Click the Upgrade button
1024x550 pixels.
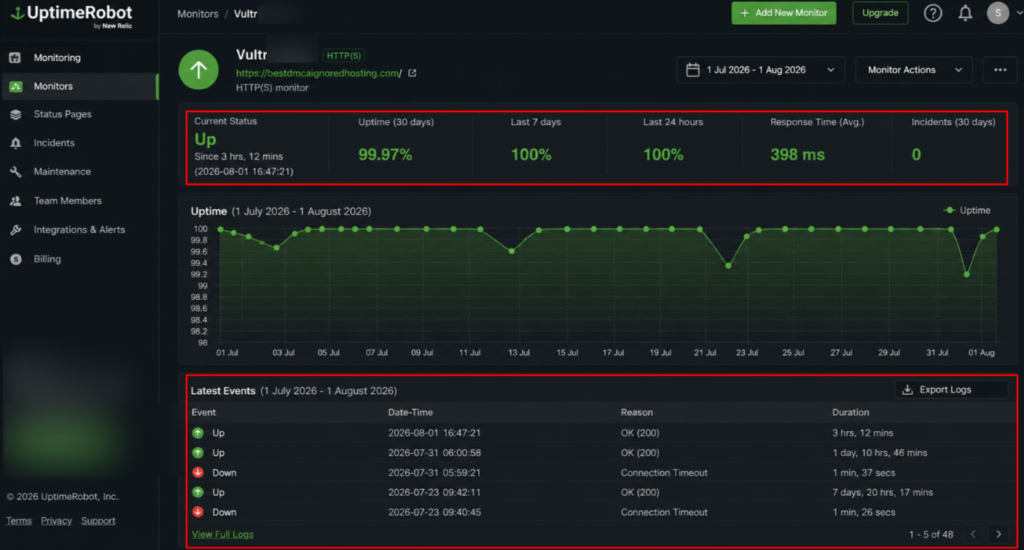tap(880, 13)
